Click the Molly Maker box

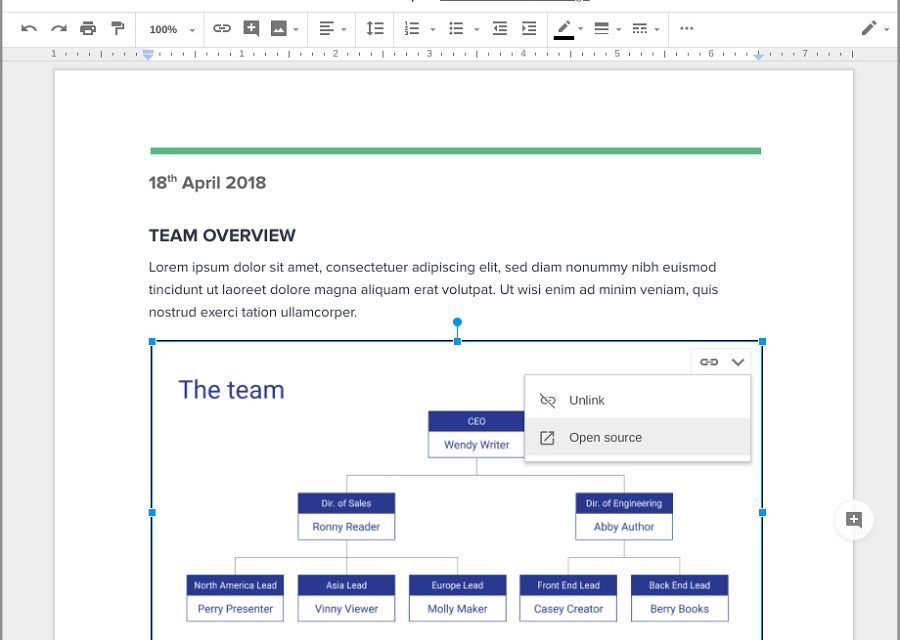tap(457, 609)
